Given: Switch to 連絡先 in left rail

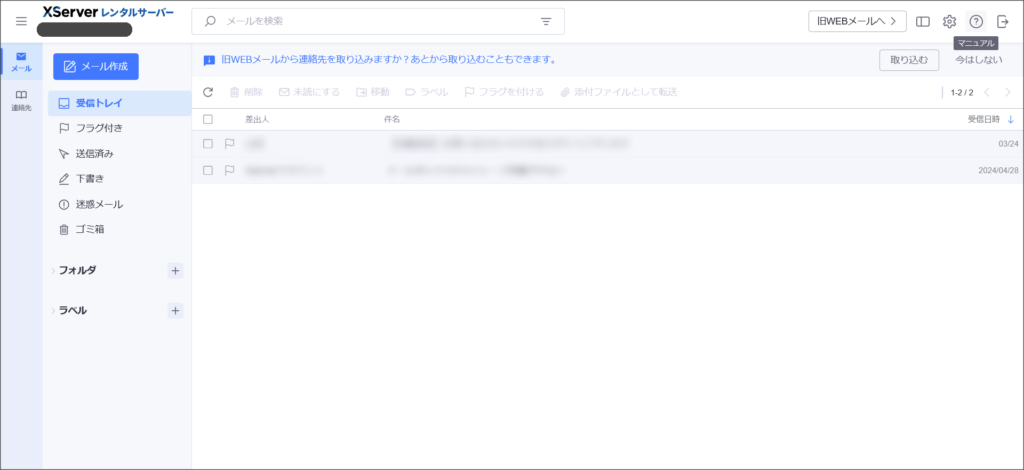Looking at the screenshot, I should tap(21, 101).
